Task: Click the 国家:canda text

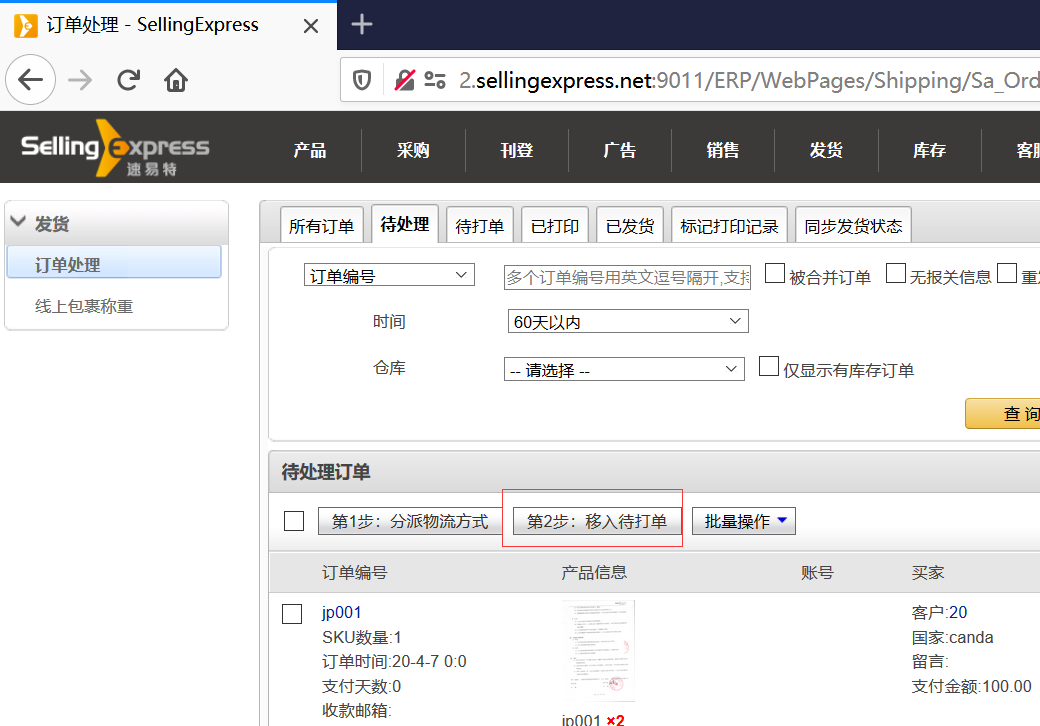Action: 952,637
